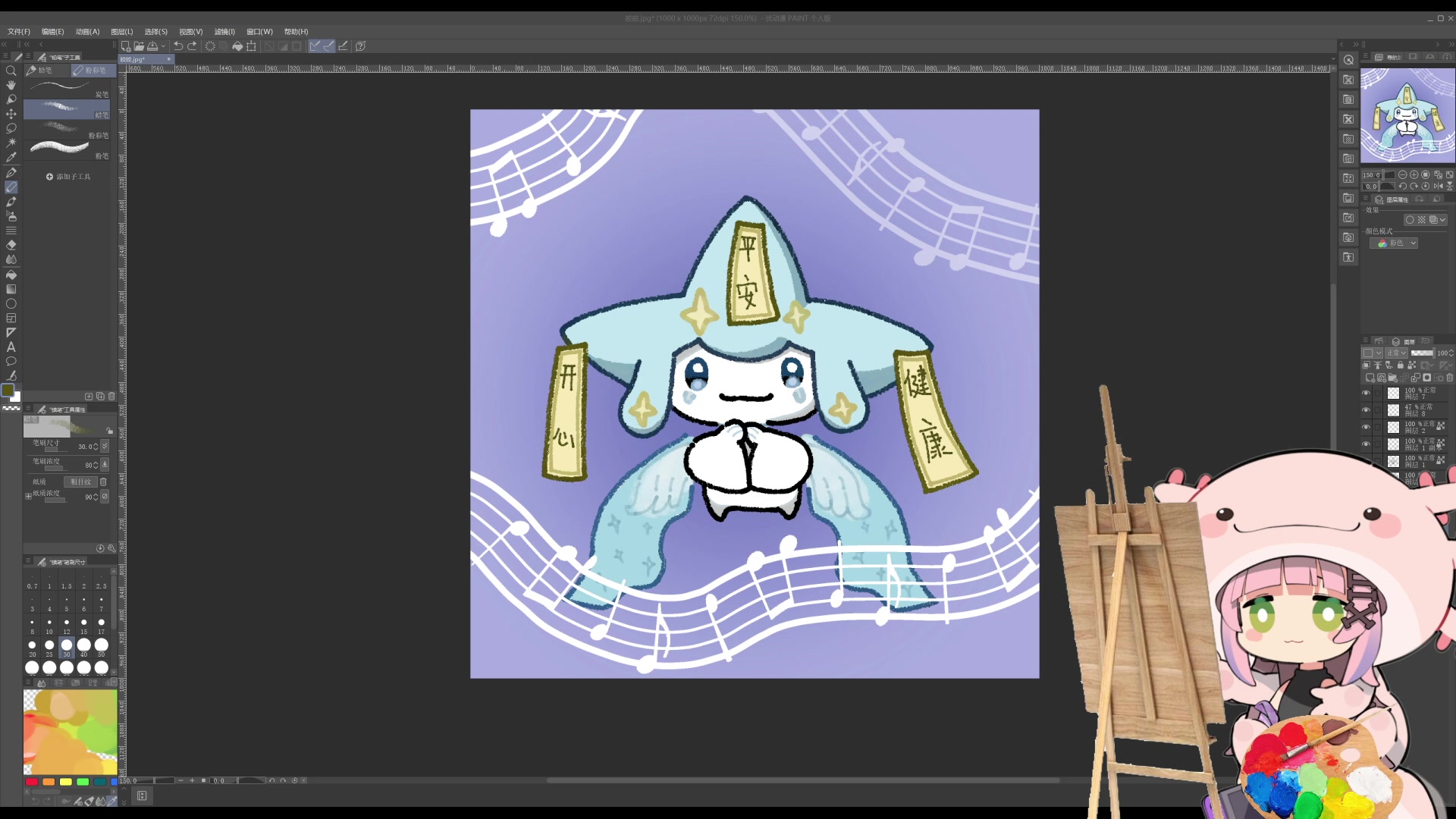Select the Gradient tool
The height and width of the screenshot is (819, 1456).
(x=11, y=289)
